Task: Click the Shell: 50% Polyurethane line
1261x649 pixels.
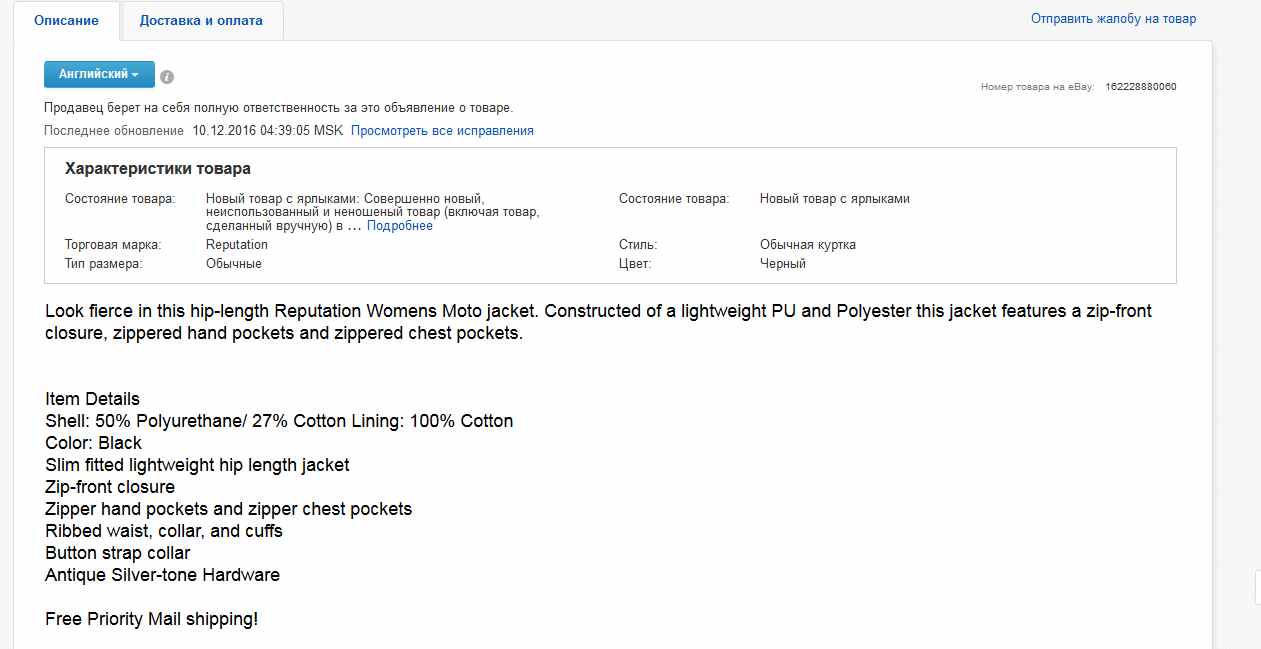Action: pyautogui.click(x=279, y=421)
